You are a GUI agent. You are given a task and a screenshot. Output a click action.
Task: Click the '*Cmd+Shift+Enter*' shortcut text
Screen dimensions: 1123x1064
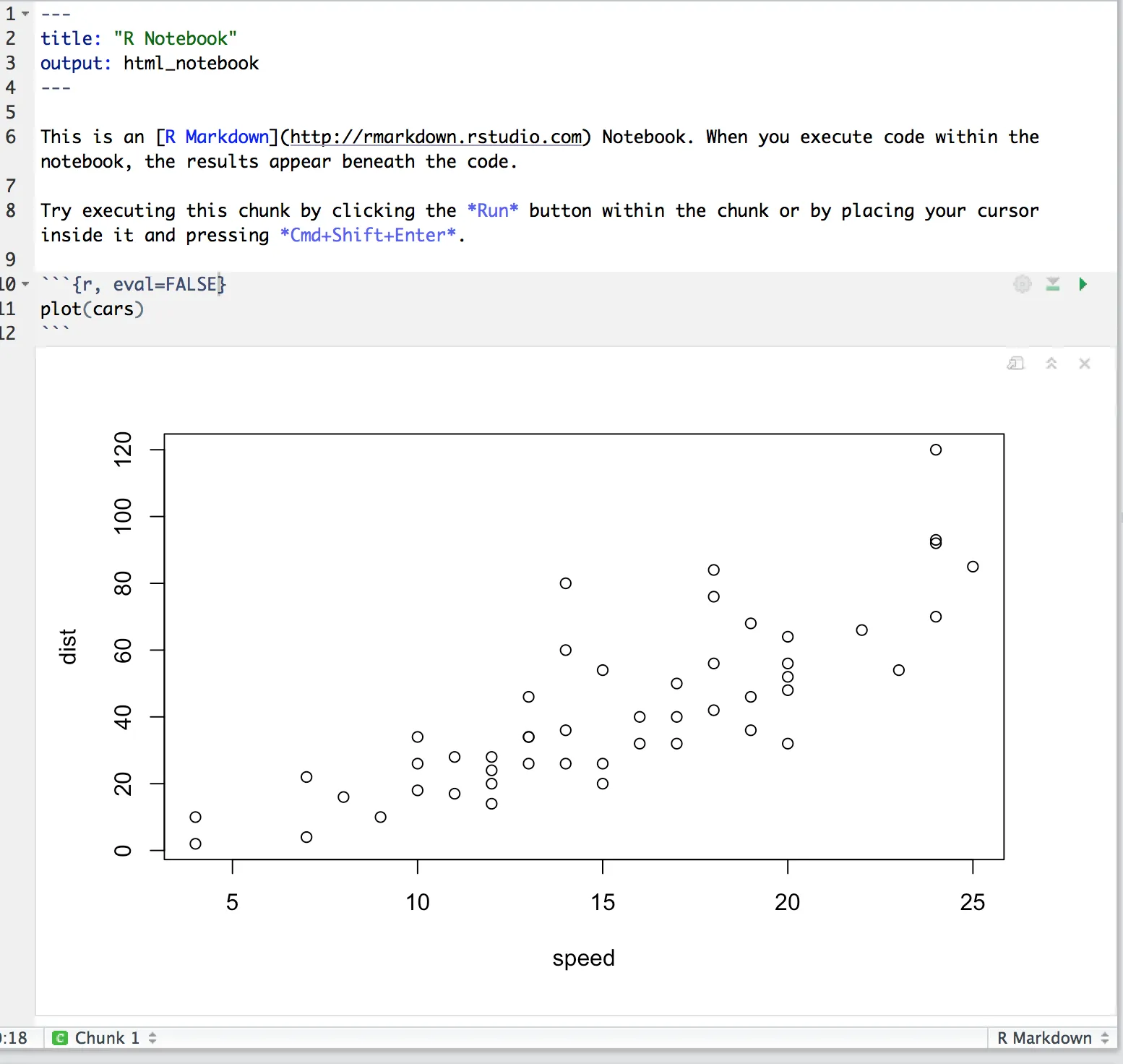(369, 235)
